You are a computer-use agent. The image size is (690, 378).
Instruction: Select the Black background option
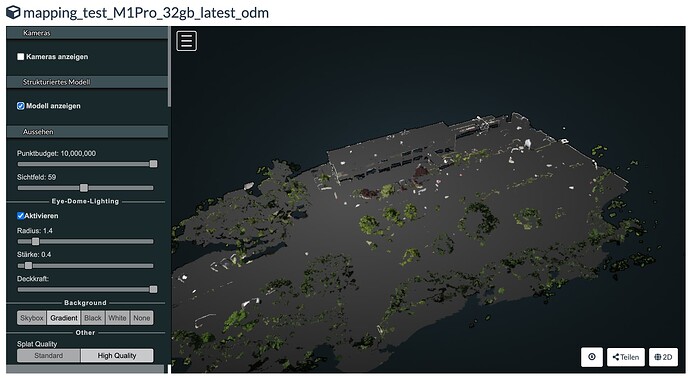tap(93, 318)
